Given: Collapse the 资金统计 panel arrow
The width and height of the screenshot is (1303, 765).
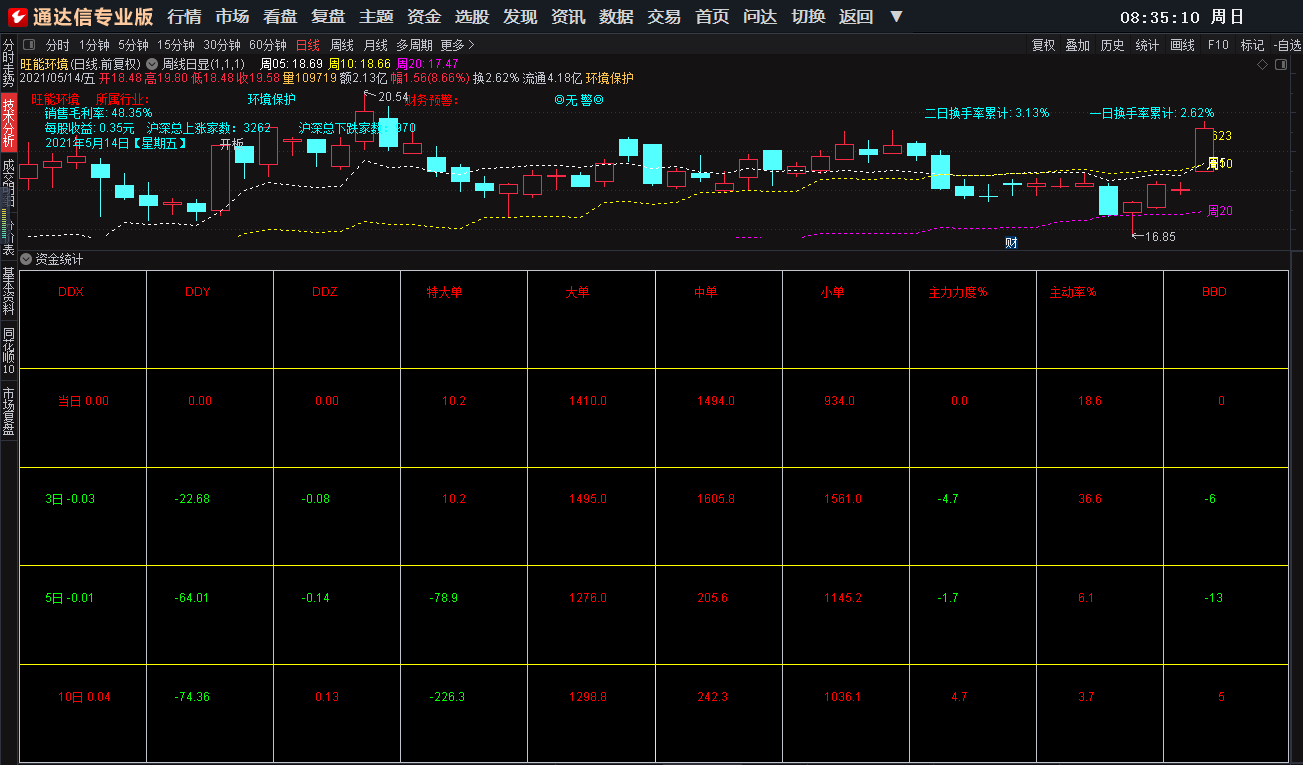Looking at the screenshot, I should pos(26,259).
